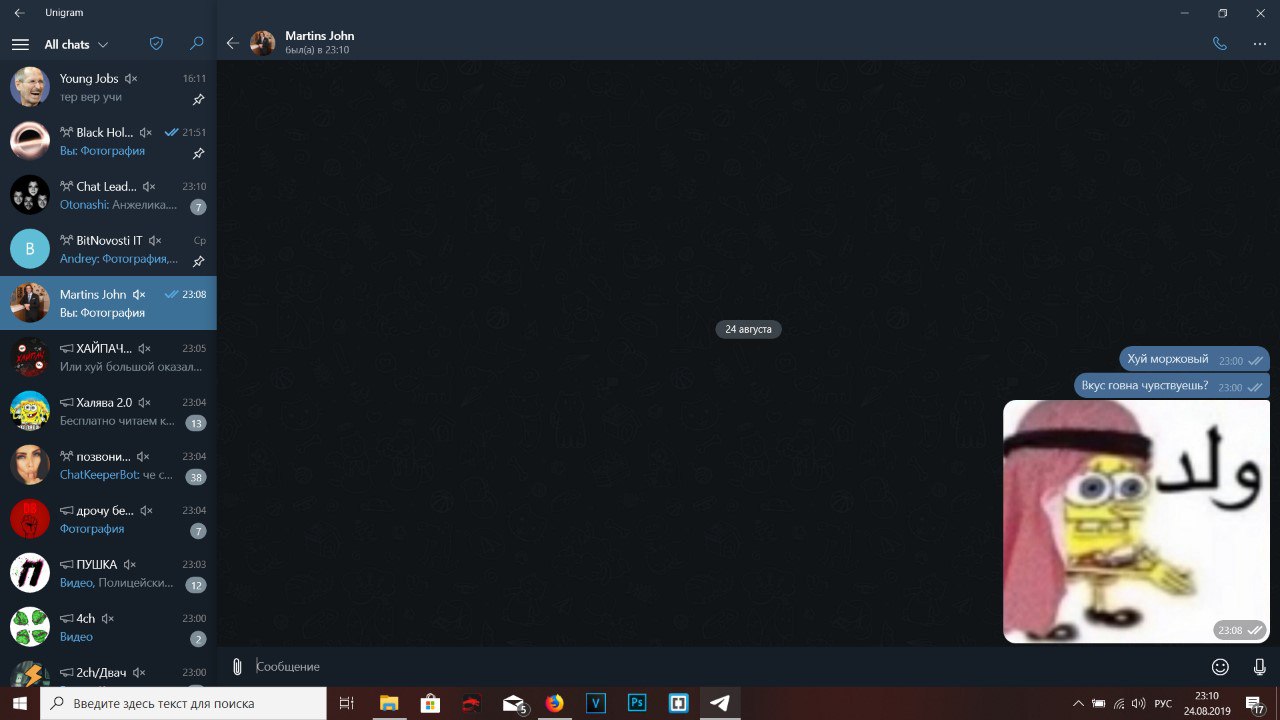
Task: Open the позвони... group chat
Action: point(108,465)
